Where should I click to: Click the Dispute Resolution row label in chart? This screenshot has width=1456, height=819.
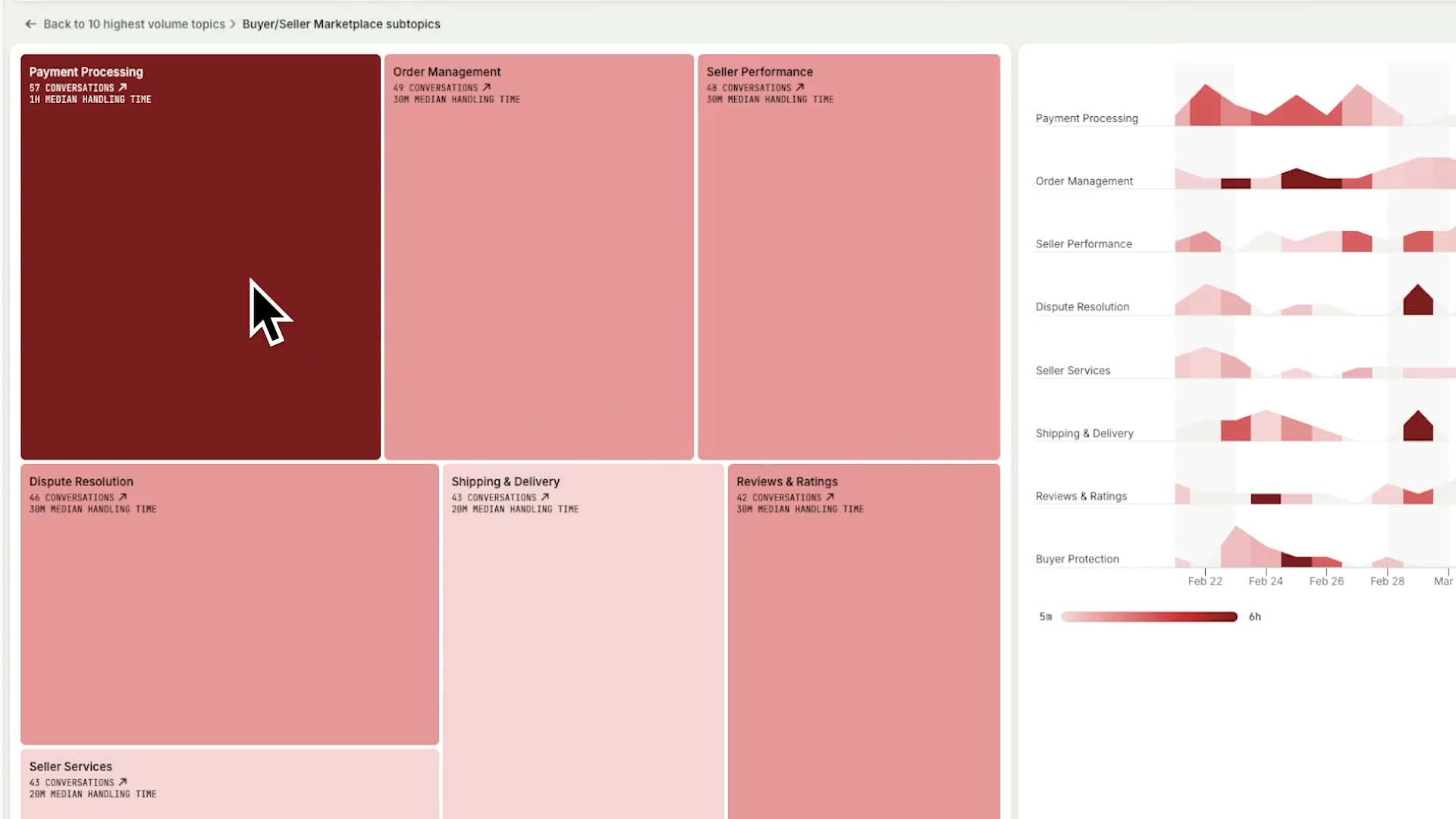pyautogui.click(x=1082, y=307)
